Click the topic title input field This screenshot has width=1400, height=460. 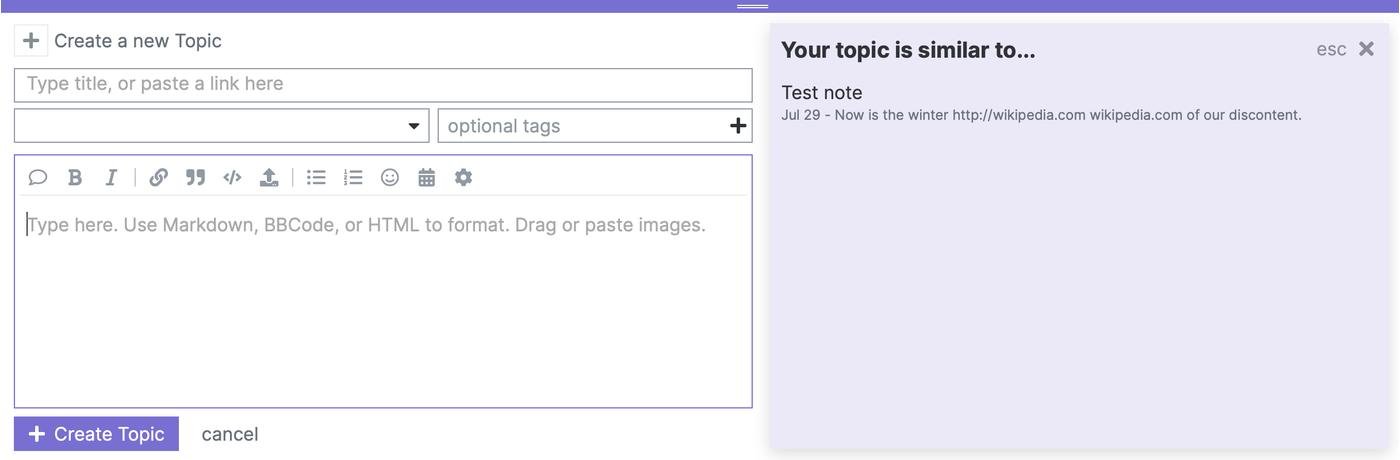383,85
